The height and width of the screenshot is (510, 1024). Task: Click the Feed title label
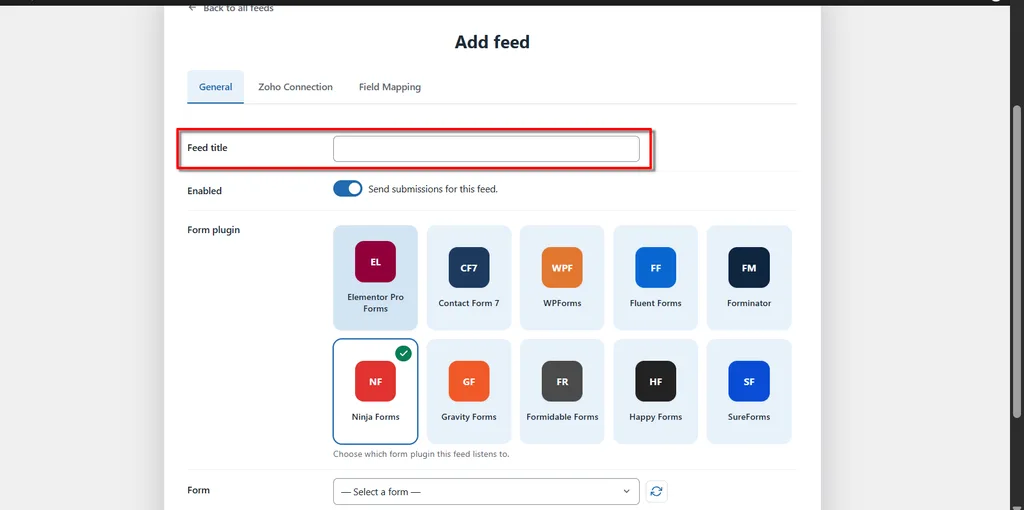point(207,148)
